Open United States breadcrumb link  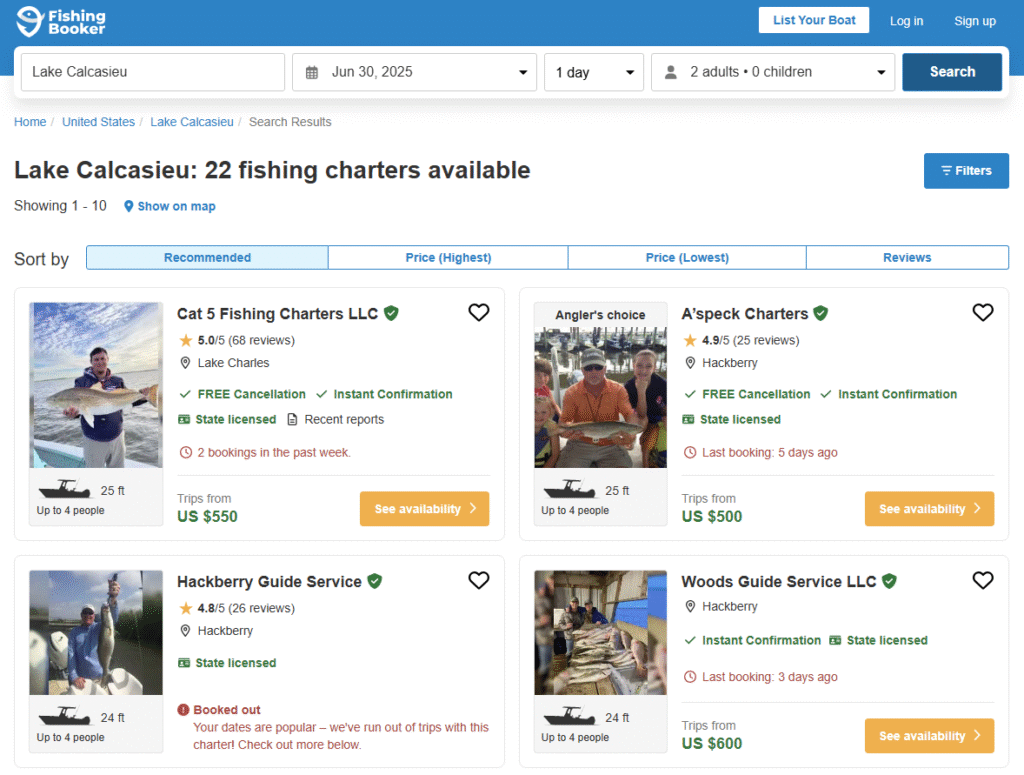pyautogui.click(x=99, y=122)
